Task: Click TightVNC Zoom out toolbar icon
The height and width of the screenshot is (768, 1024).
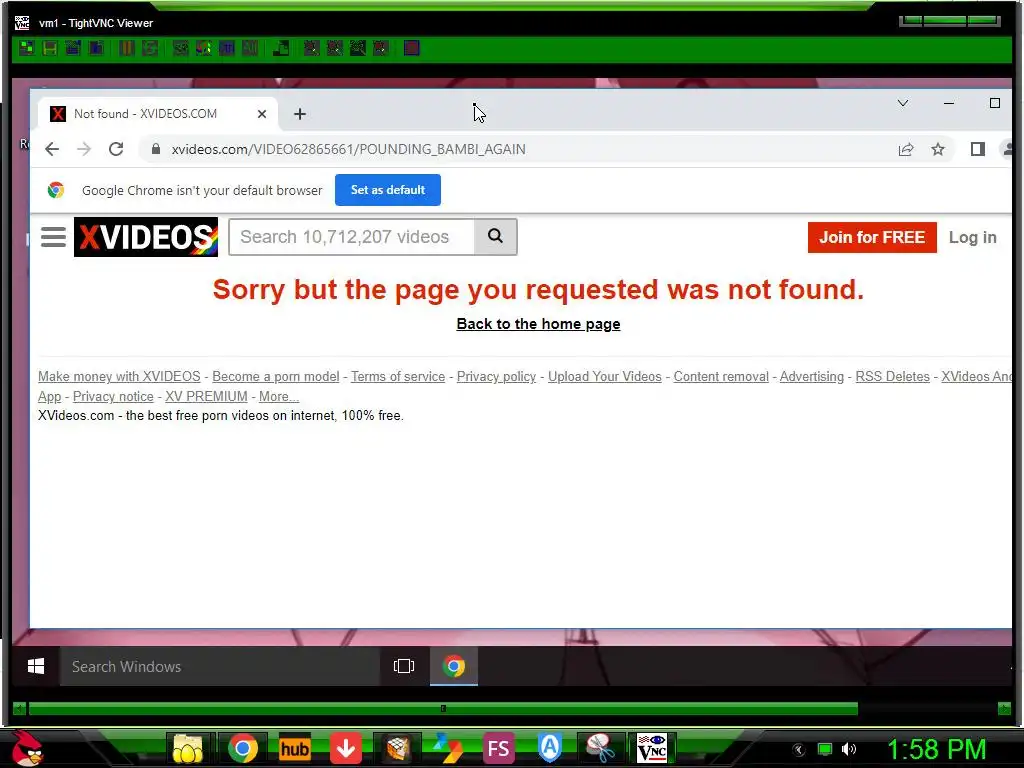Action: tap(334, 48)
